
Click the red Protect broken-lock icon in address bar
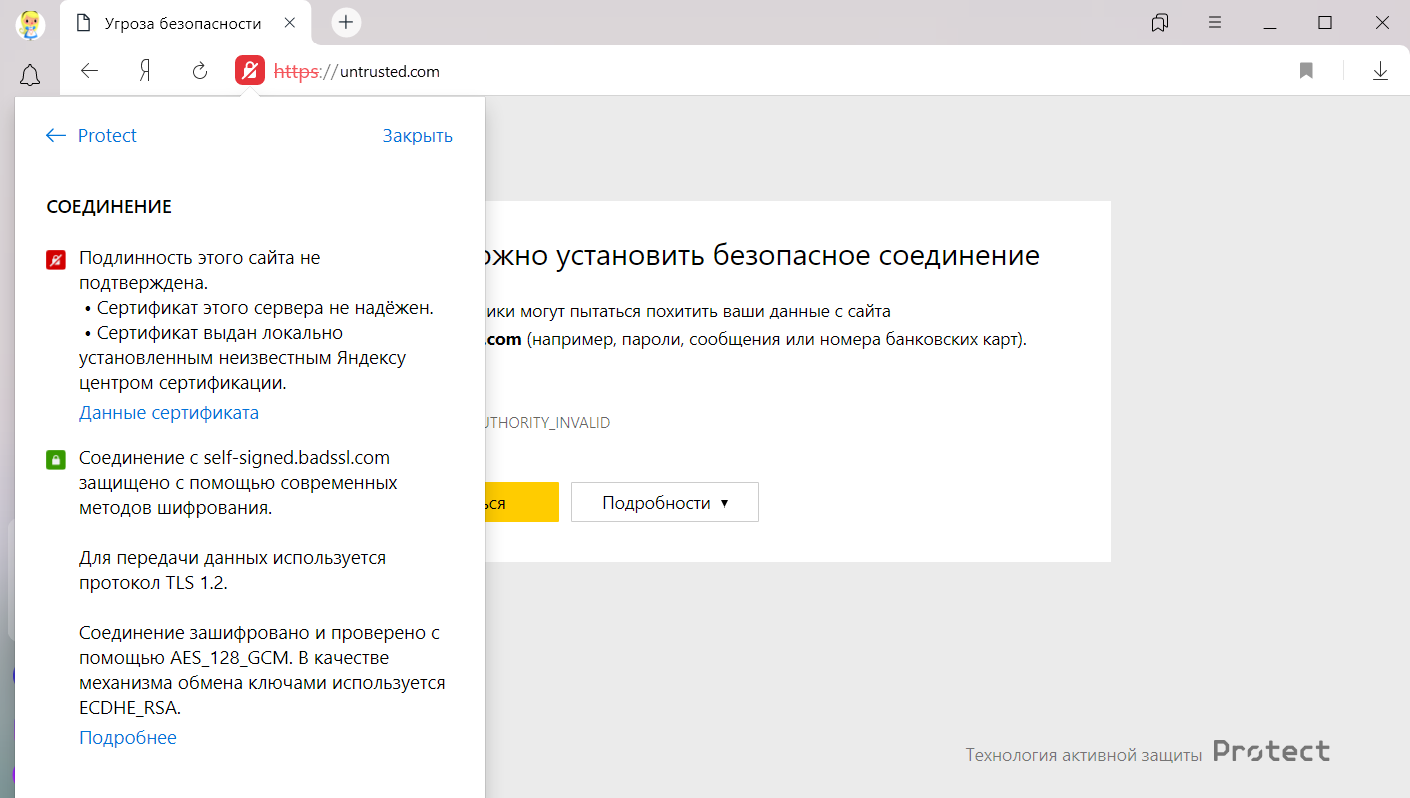pos(250,71)
